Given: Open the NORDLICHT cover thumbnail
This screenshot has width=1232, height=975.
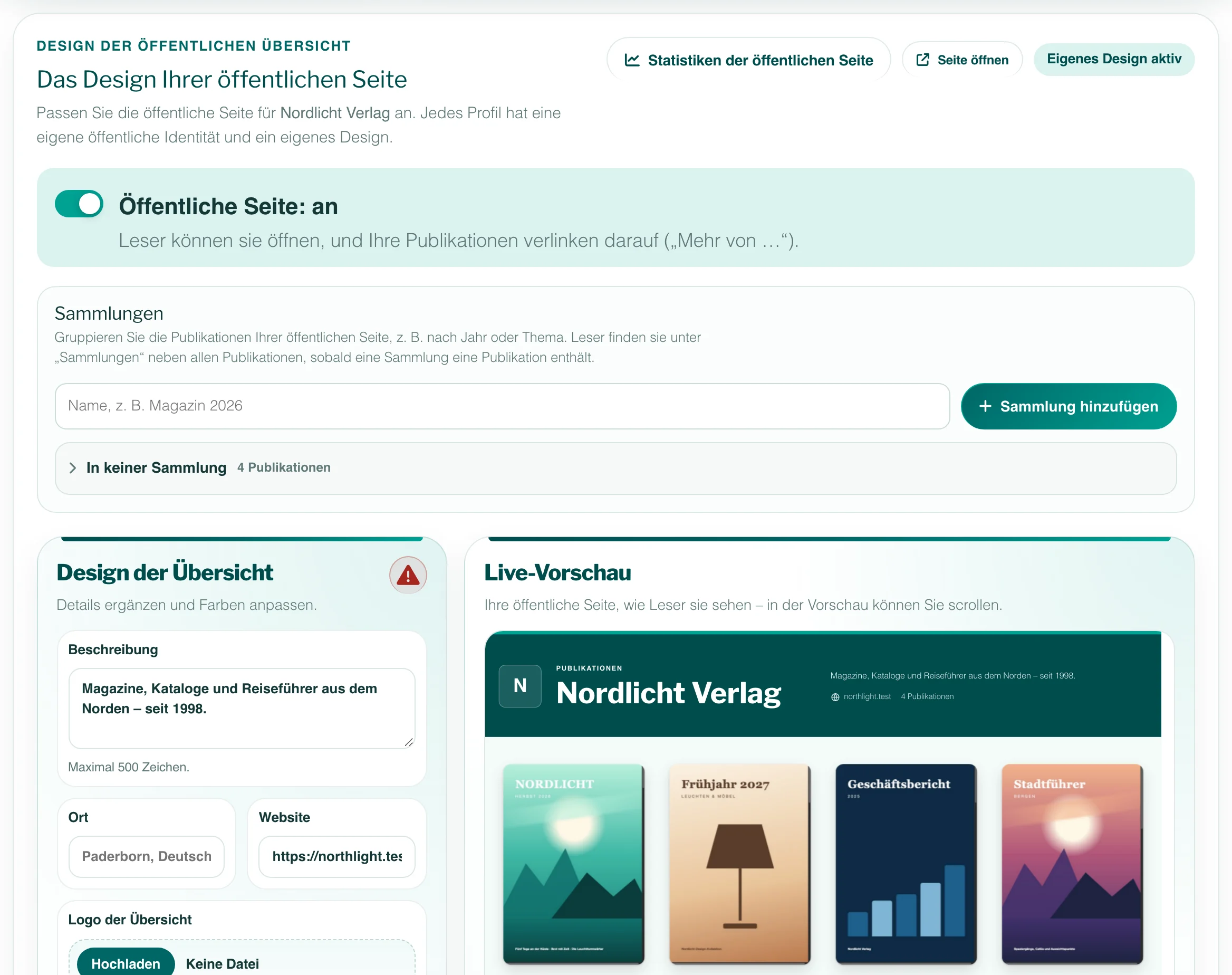Looking at the screenshot, I should [x=573, y=864].
